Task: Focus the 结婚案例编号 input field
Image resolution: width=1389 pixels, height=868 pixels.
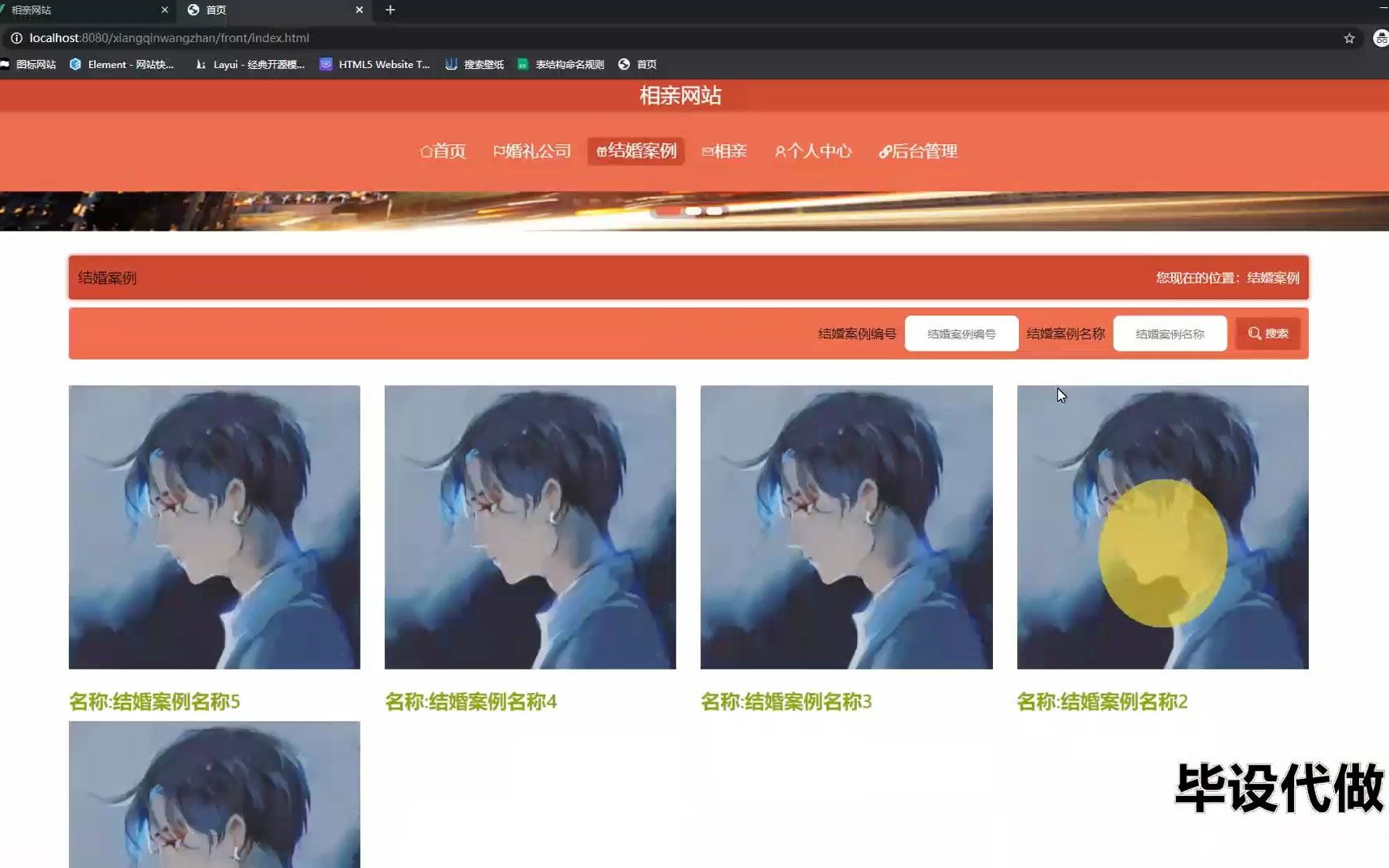Action: tap(961, 334)
